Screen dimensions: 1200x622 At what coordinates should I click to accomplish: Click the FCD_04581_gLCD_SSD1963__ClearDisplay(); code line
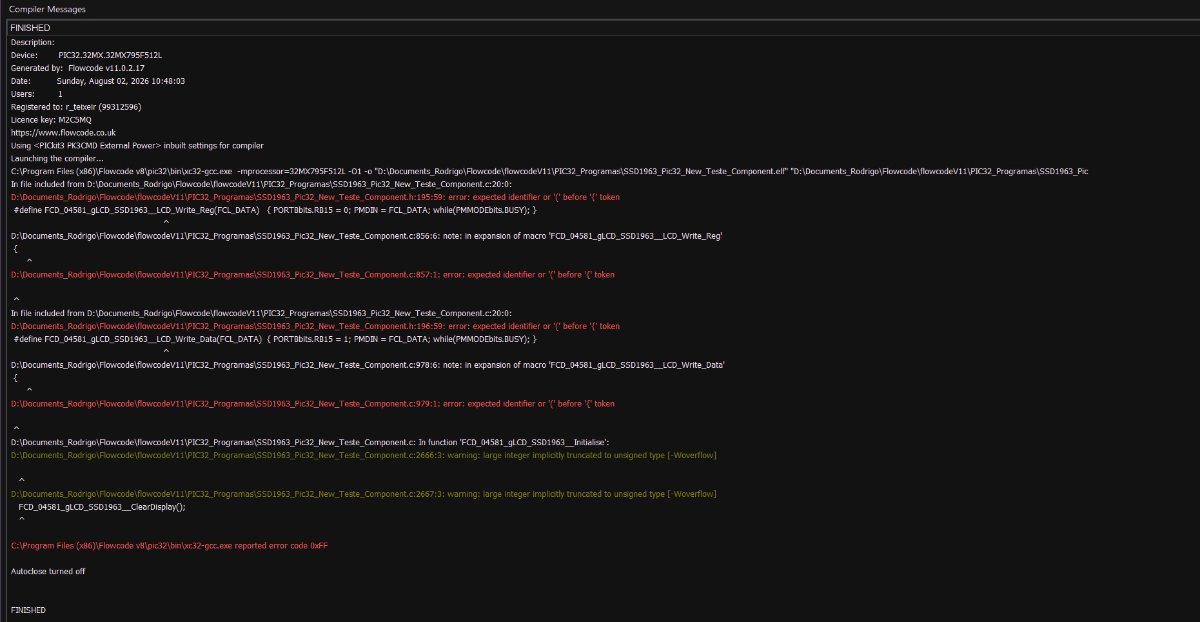coord(102,507)
